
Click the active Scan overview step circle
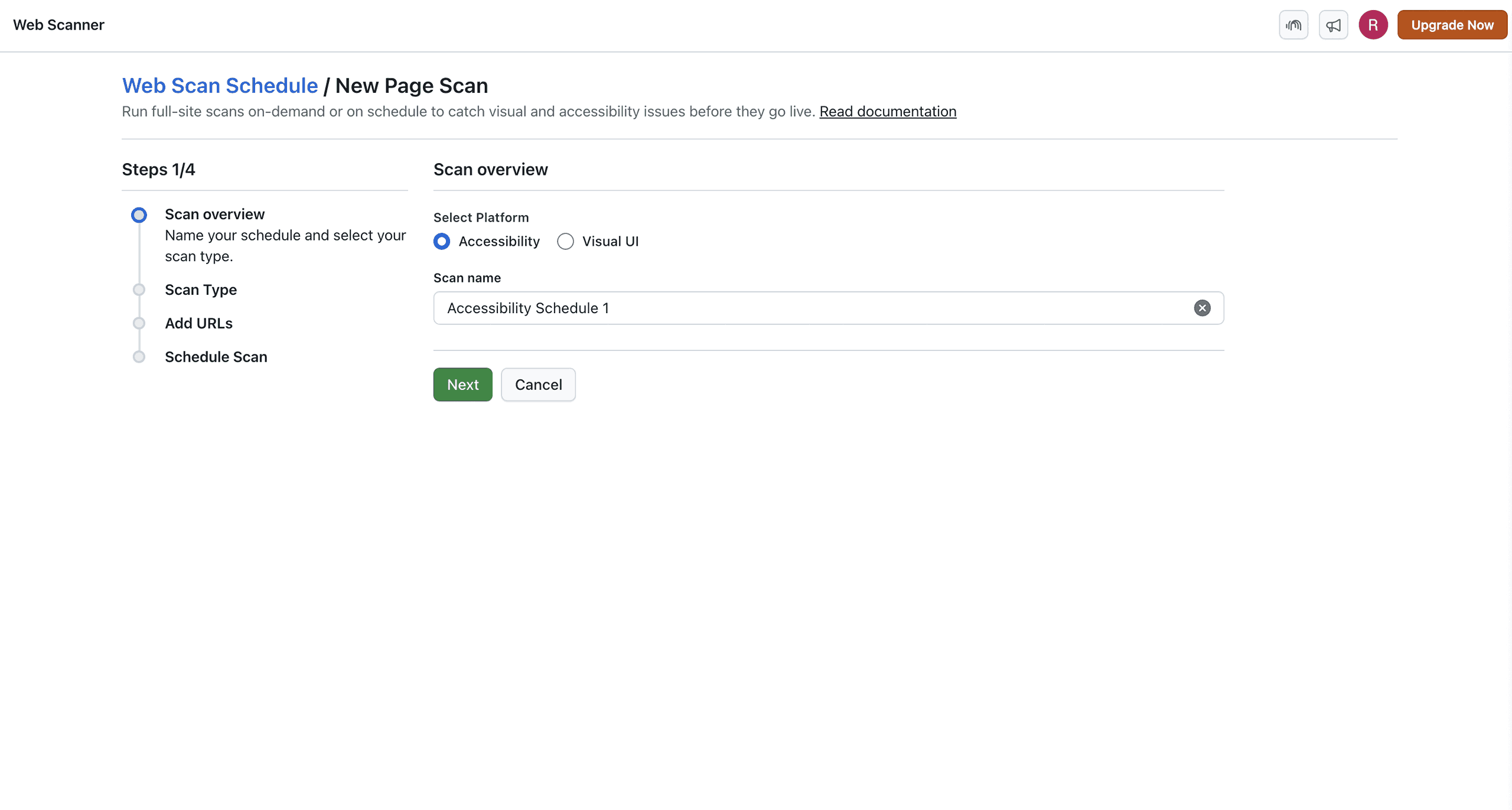pos(139,214)
